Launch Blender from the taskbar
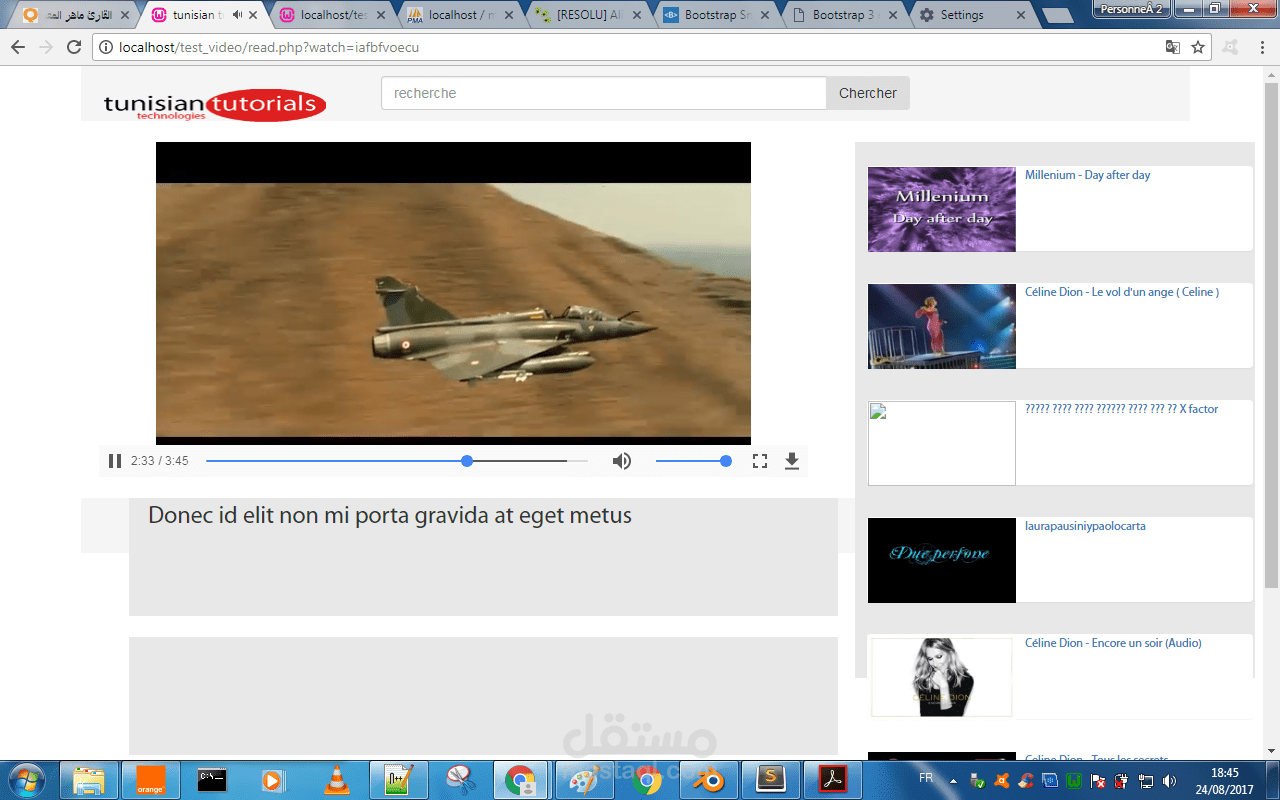 tap(709, 780)
